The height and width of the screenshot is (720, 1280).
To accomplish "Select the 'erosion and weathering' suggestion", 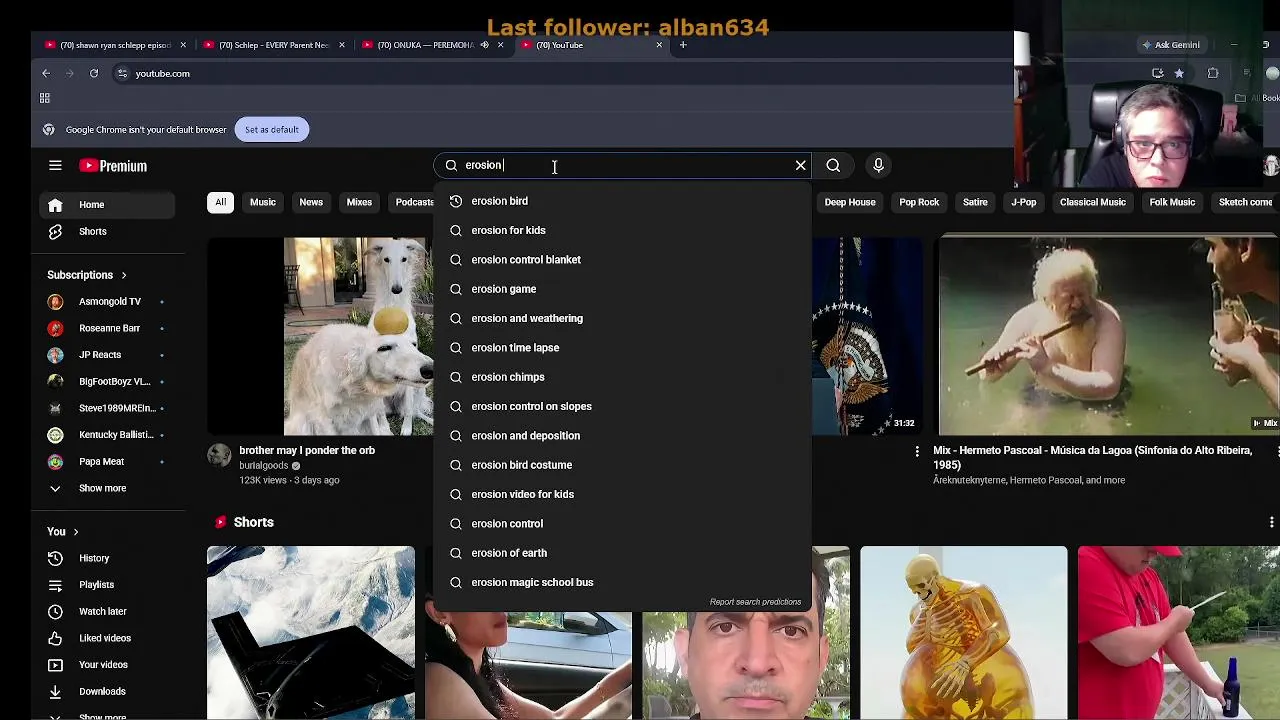I will (x=622, y=318).
